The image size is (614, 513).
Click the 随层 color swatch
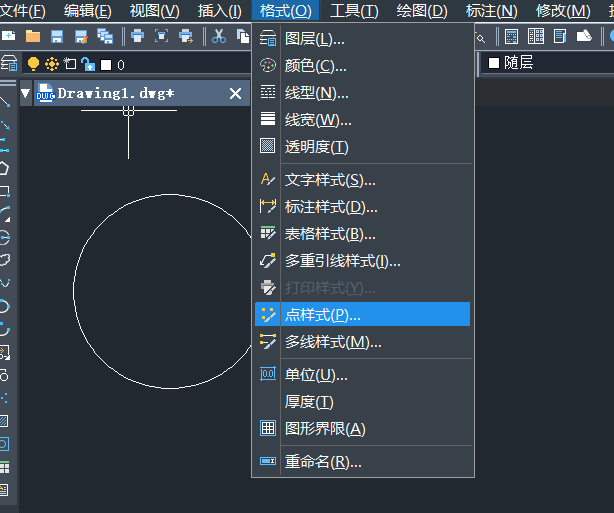coord(494,63)
